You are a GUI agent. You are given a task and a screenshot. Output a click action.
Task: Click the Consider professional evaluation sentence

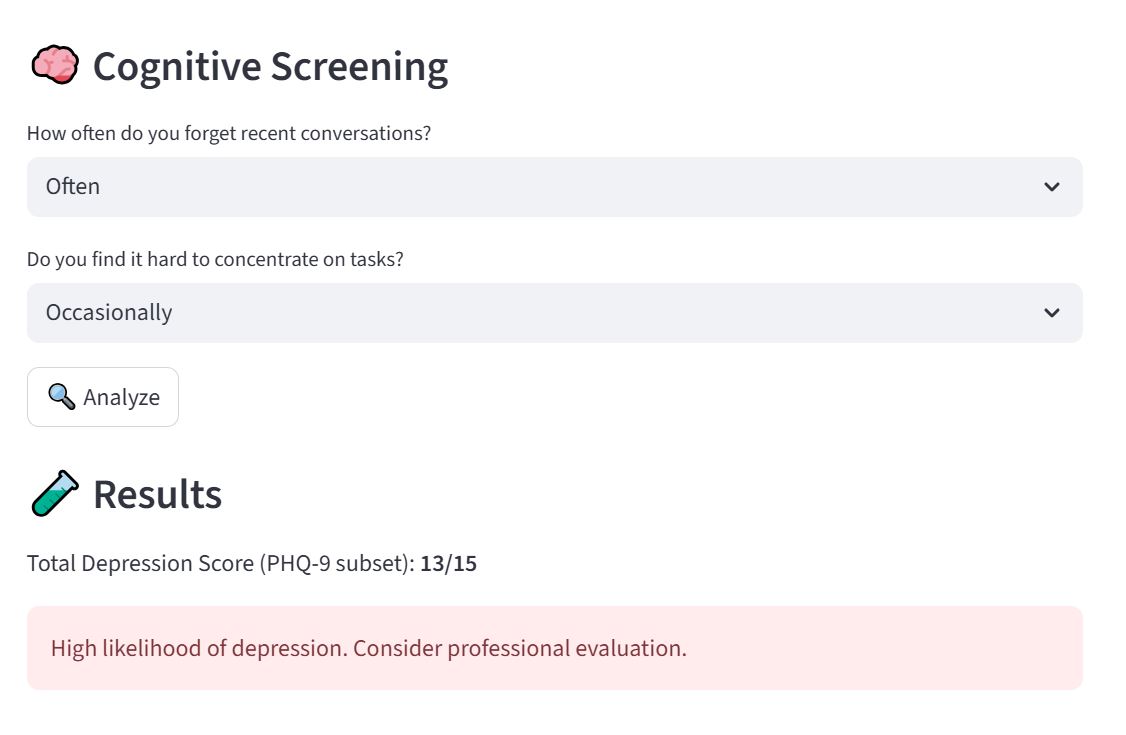tap(520, 648)
